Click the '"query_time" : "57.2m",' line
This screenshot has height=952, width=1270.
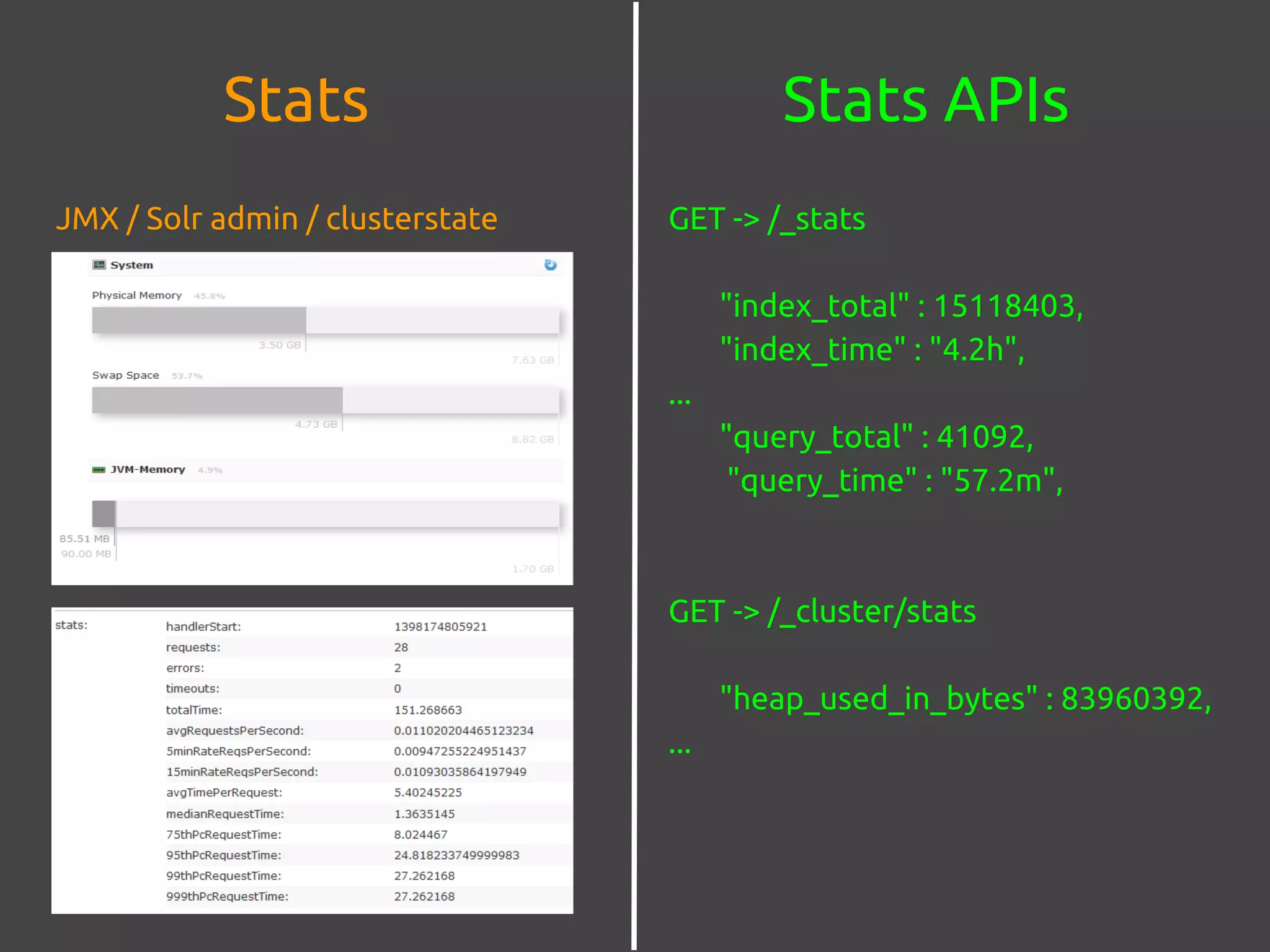895,481
